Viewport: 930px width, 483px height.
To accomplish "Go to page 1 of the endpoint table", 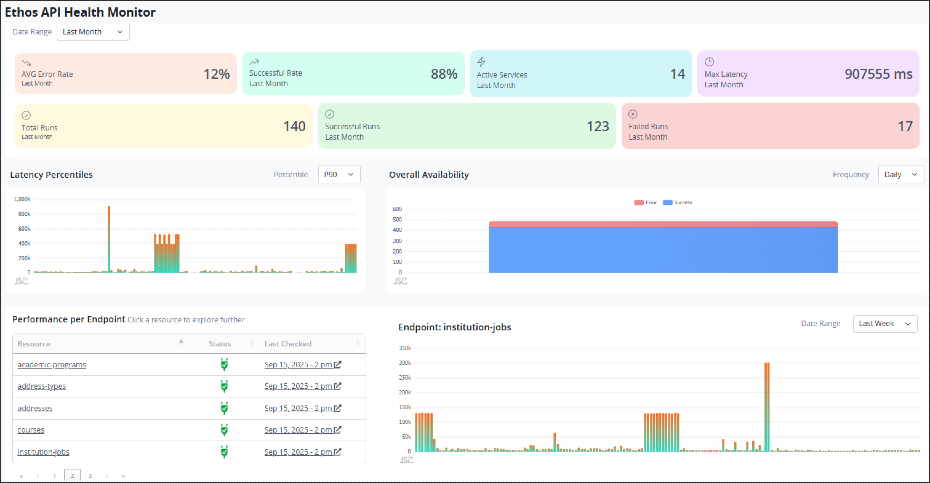I will [x=54, y=476].
